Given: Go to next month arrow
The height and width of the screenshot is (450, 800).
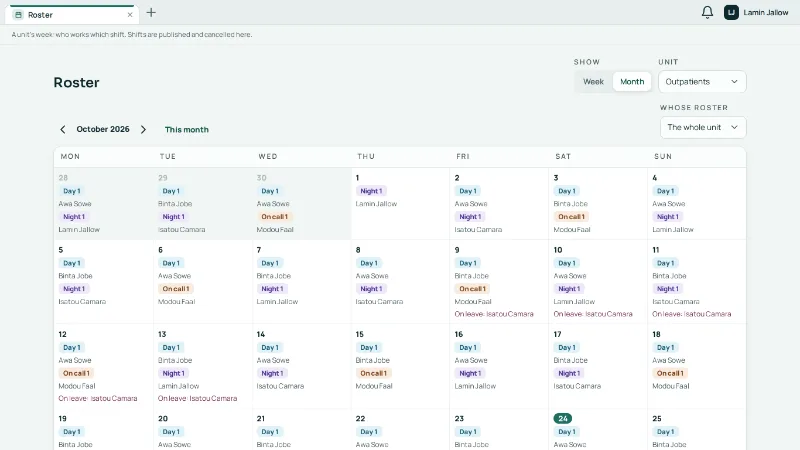Looking at the screenshot, I should 143,130.
